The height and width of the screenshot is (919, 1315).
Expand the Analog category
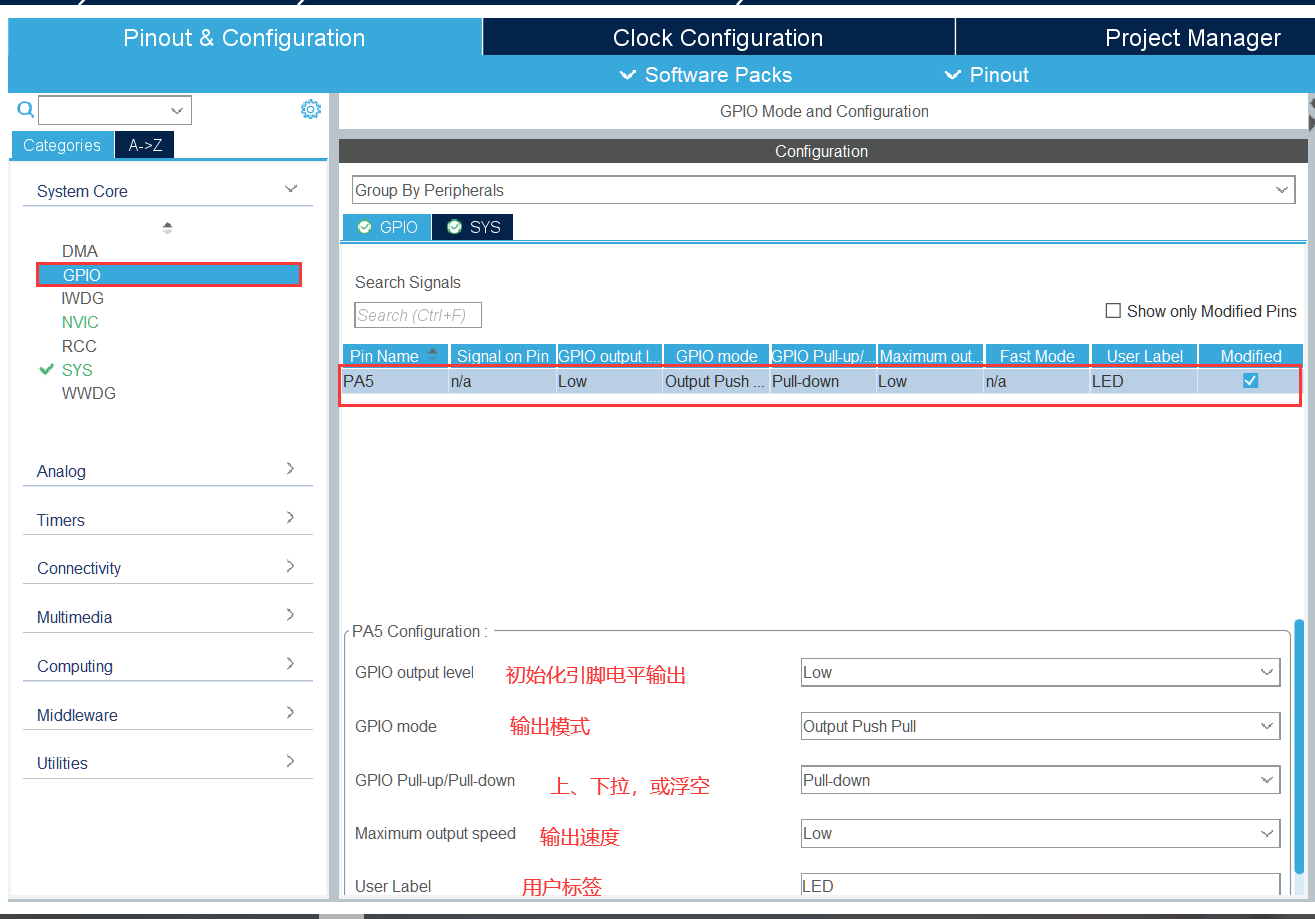[x=168, y=471]
